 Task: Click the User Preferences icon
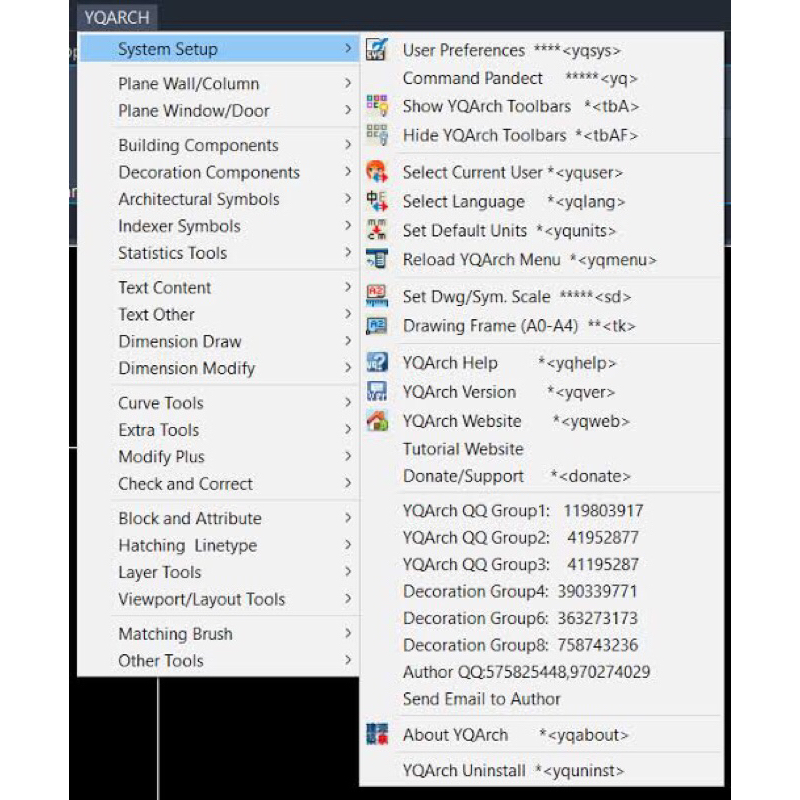pos(377,49)
